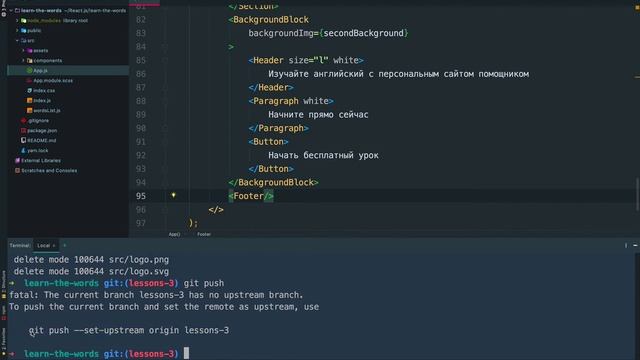Collapse the src folder
Image resolution: width=640 pixels, height=360 pixels.
point(17,40)
